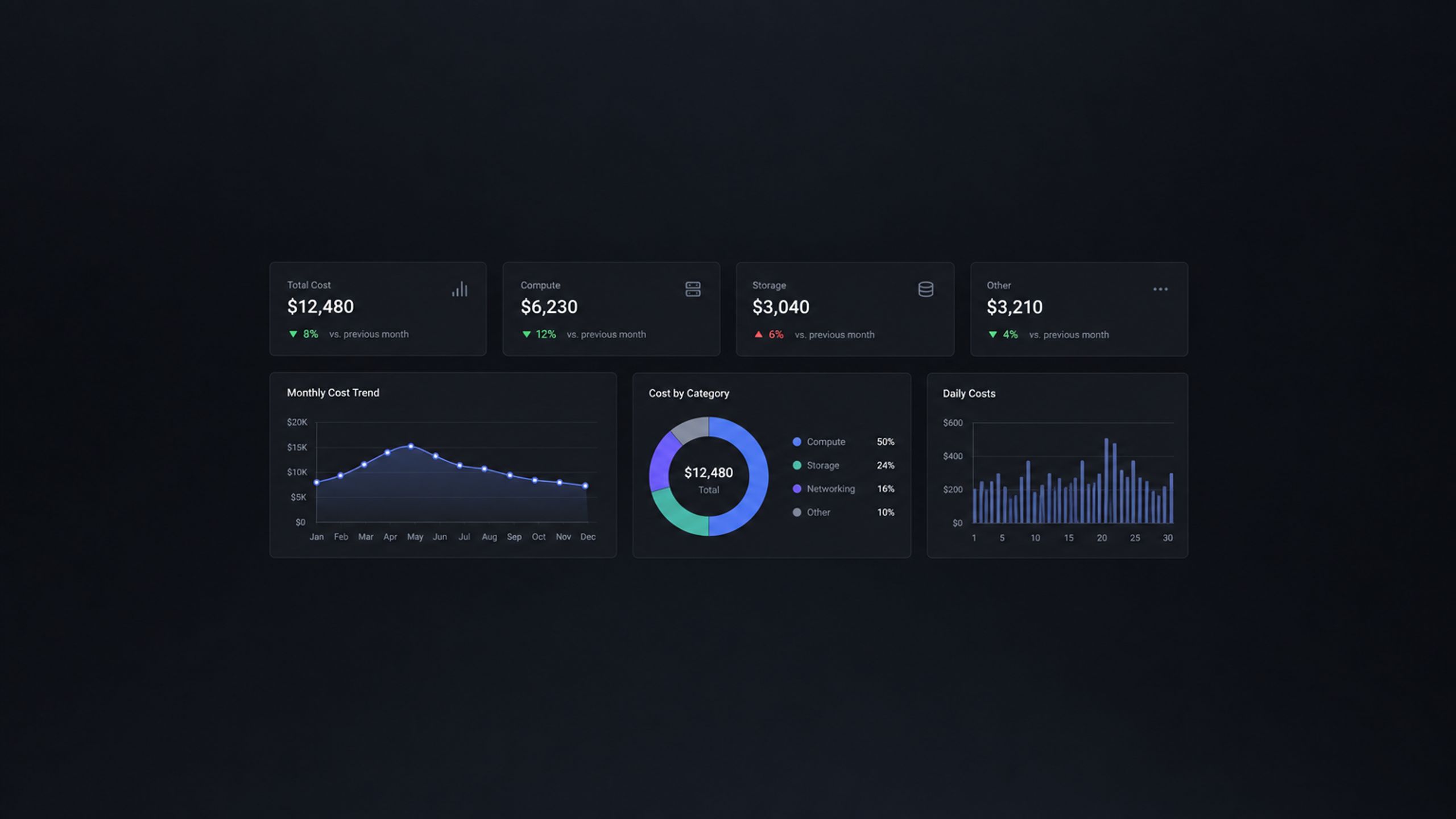Viewport: 1456px width, 819px height.
Task: Click the 50% value in category legend
Action: [x=886, y=442]
